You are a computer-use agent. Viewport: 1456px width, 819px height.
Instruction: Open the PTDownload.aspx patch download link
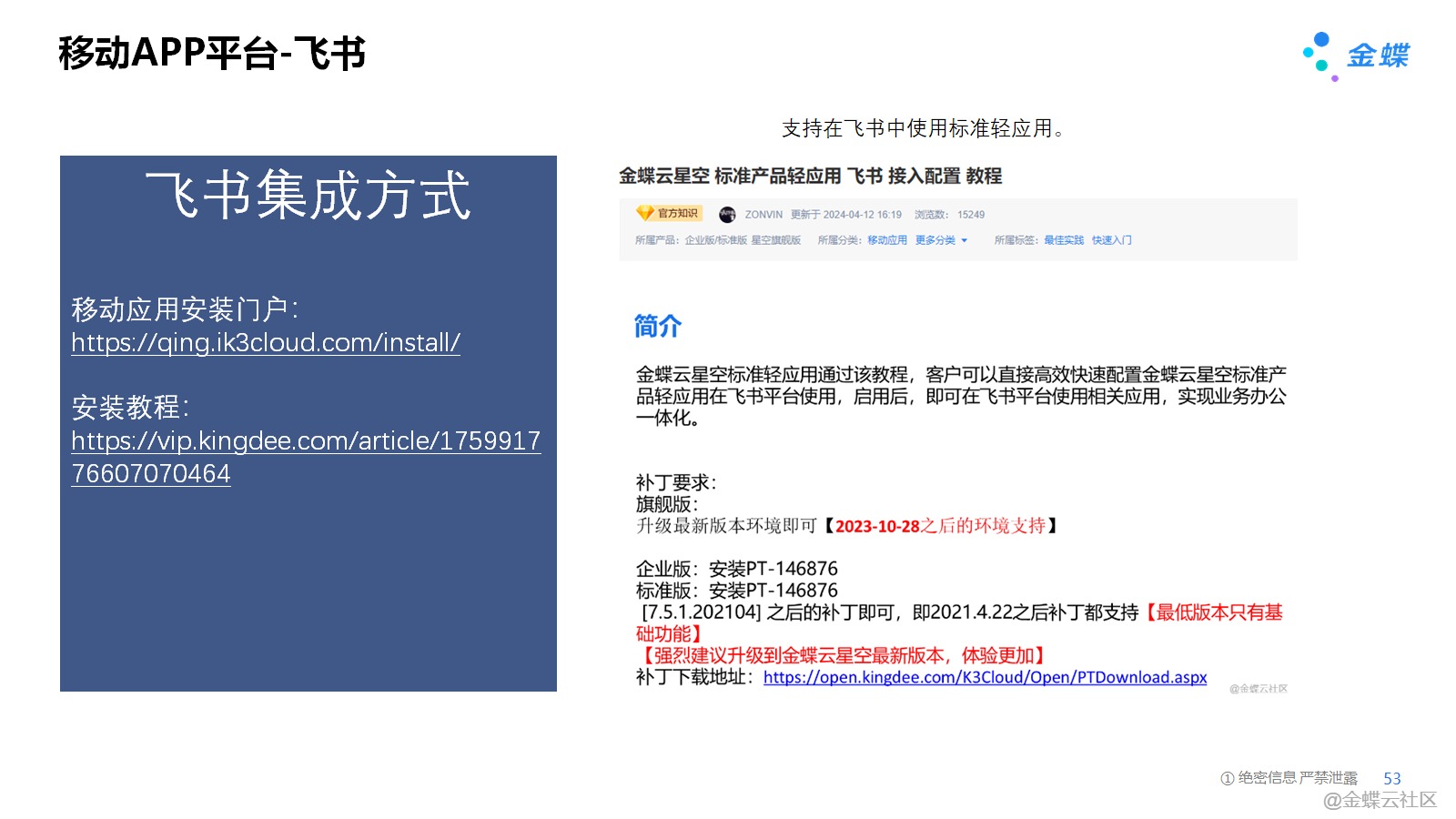(x=985, y=678)
